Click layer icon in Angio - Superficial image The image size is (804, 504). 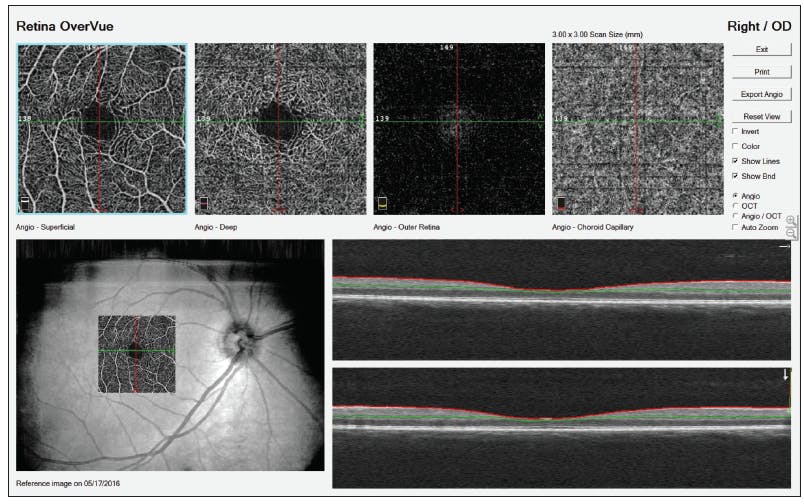(26, 203)
